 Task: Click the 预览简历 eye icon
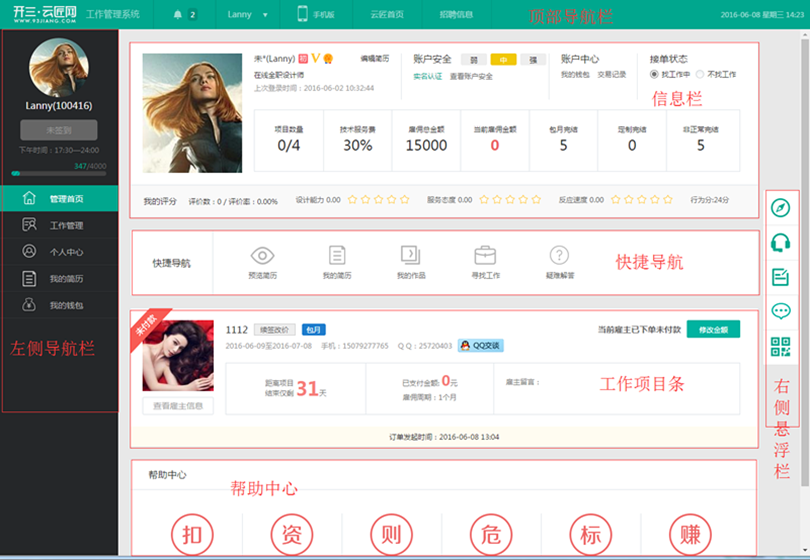tap(262, 255)
